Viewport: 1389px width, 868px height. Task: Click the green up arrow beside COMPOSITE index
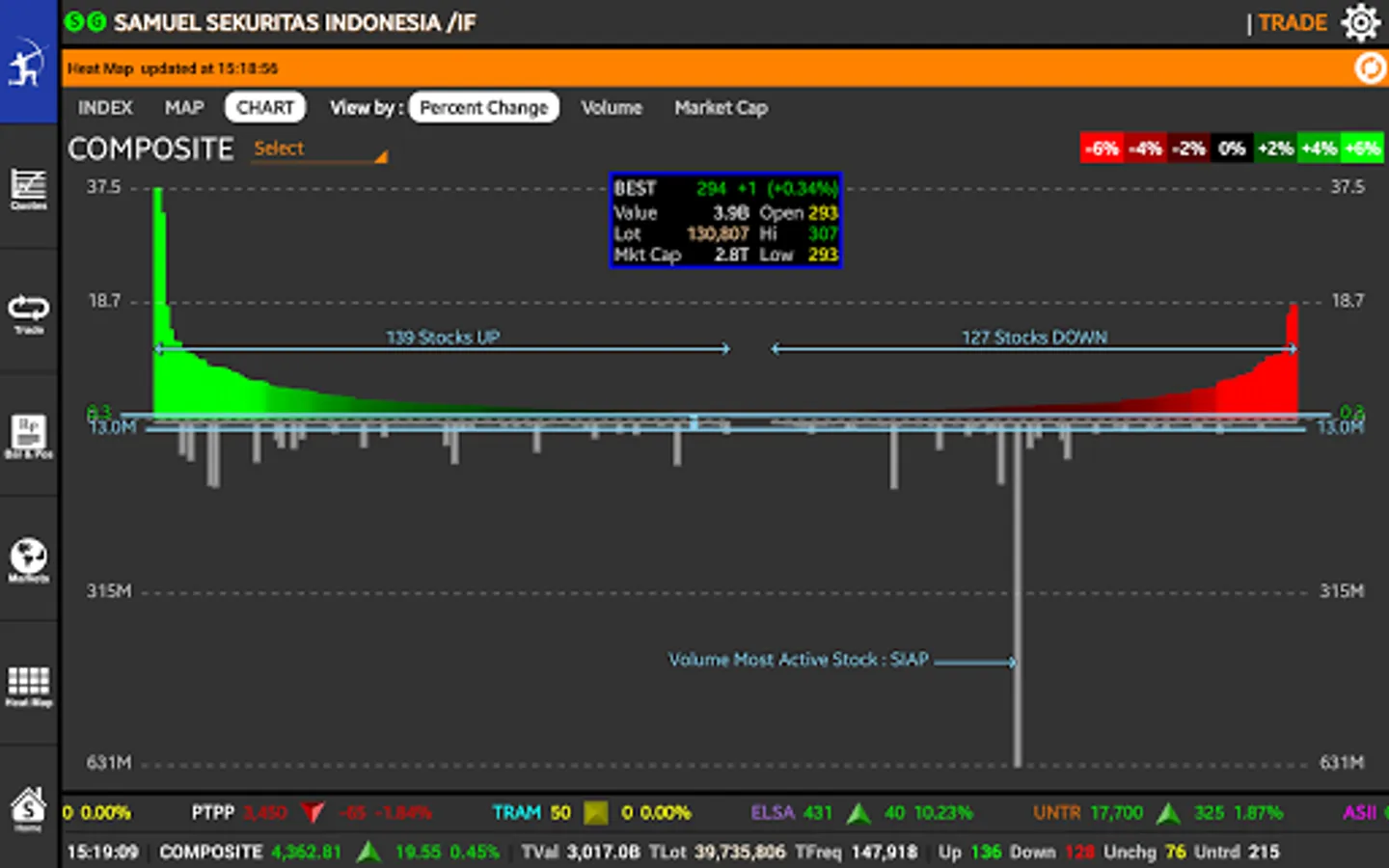(368, 852)
